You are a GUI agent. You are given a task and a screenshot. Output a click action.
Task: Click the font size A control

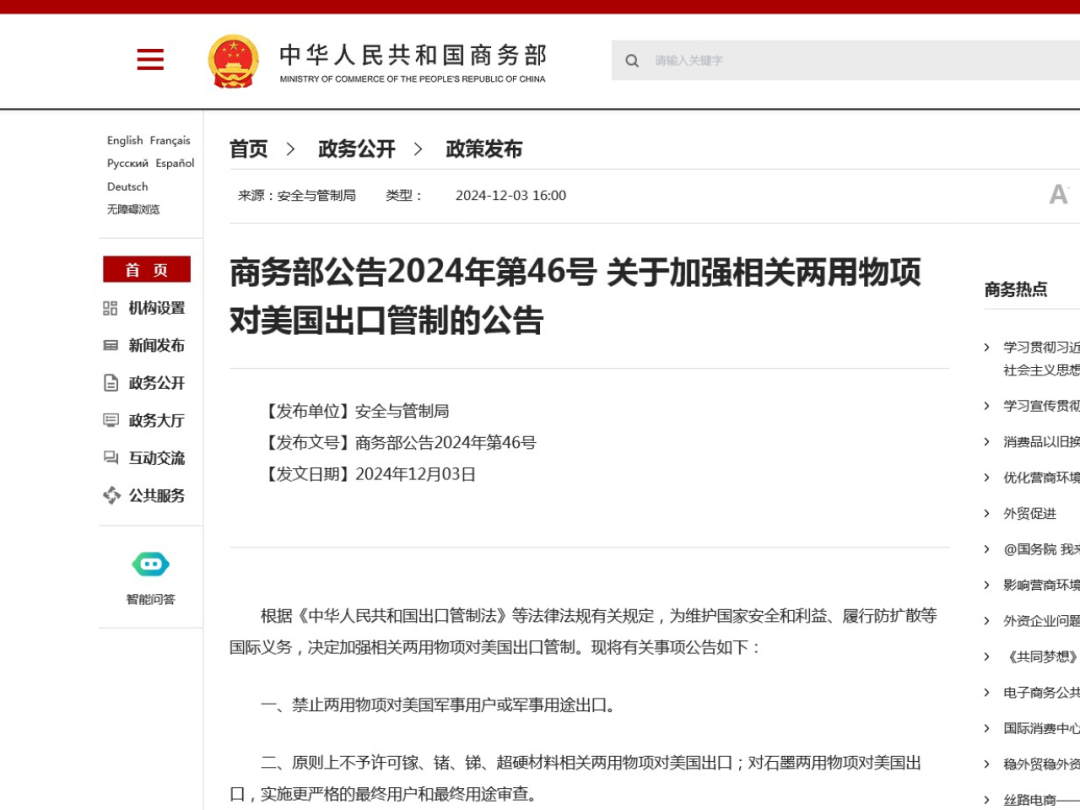pyautogui.click(x=1059, y=194)
